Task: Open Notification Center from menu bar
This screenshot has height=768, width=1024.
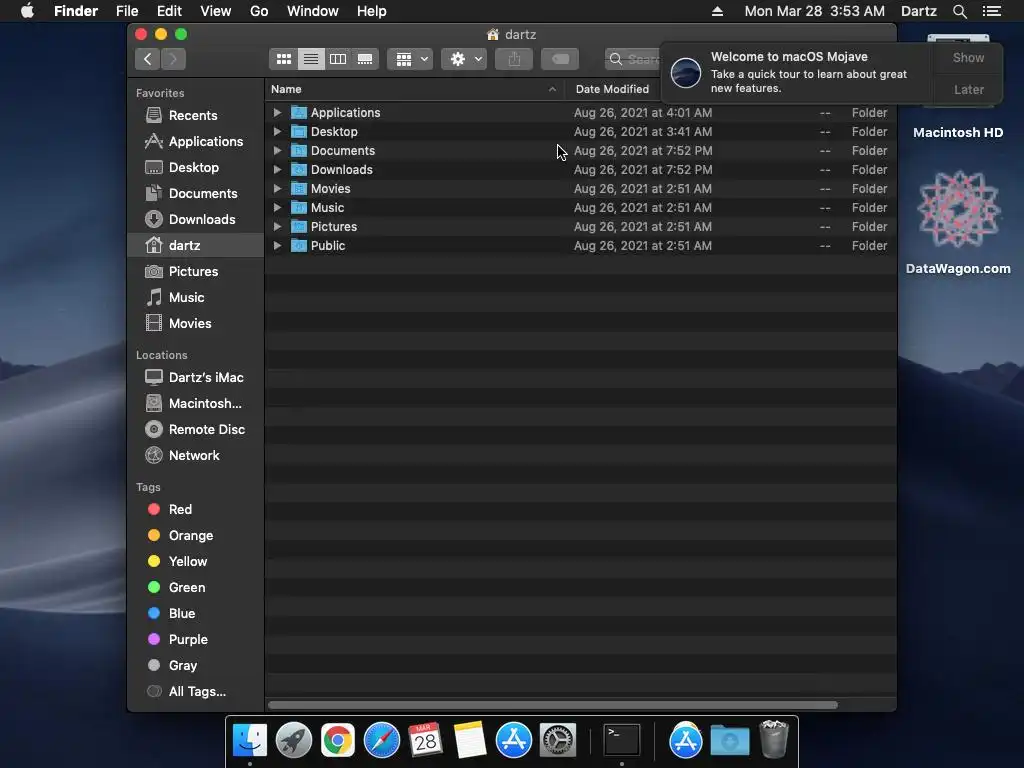Action: 992,11
